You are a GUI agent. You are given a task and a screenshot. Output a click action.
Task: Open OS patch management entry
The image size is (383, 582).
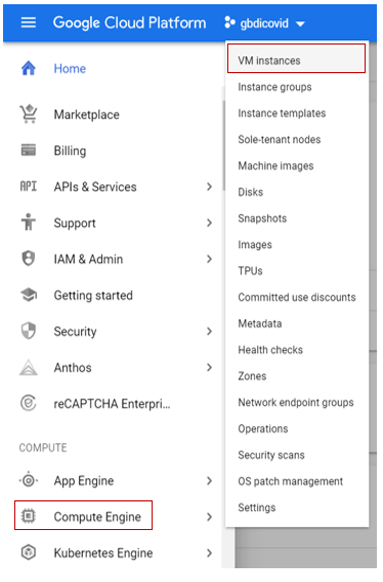[290, 482]
